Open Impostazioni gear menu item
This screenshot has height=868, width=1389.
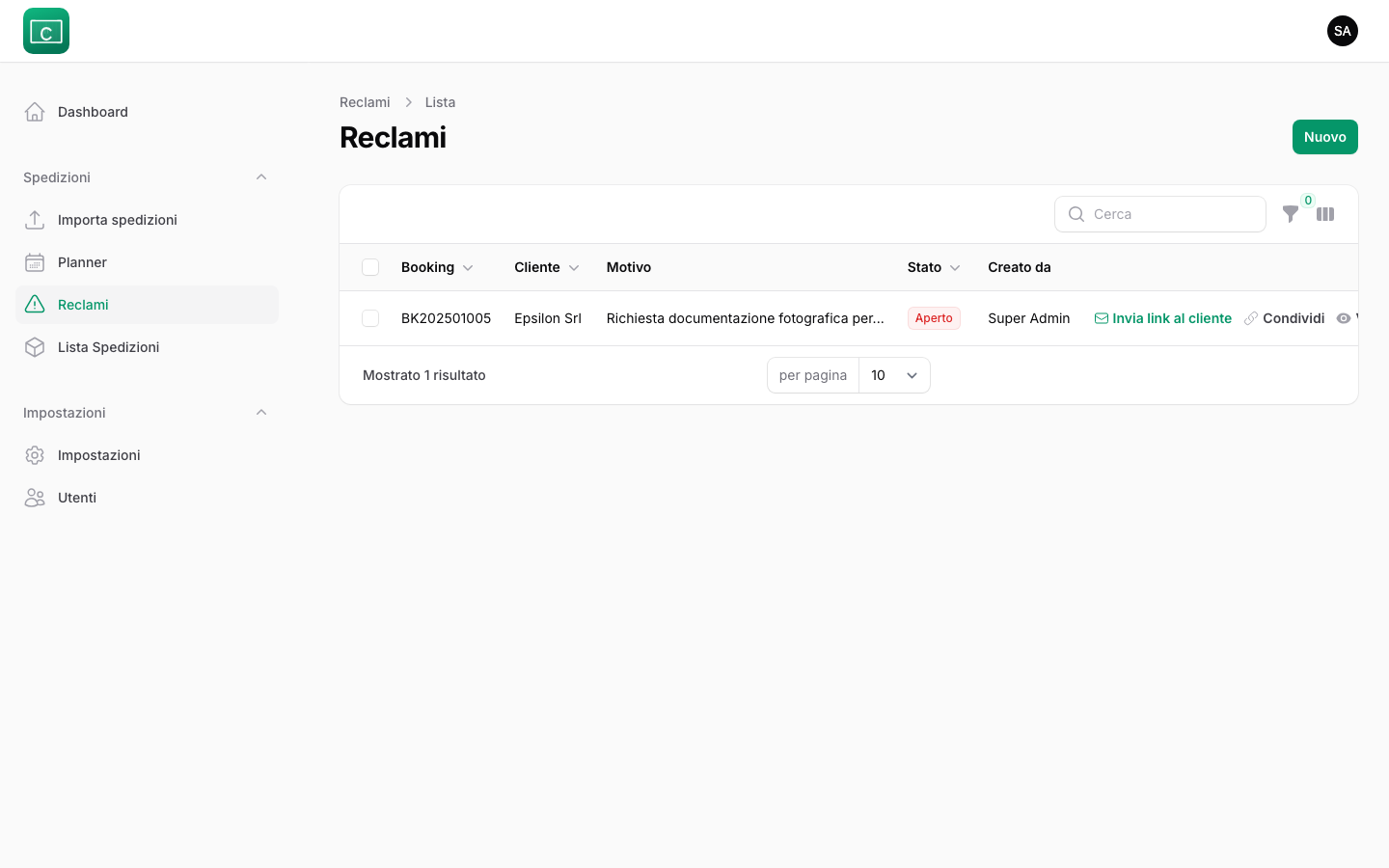[98, 455]
